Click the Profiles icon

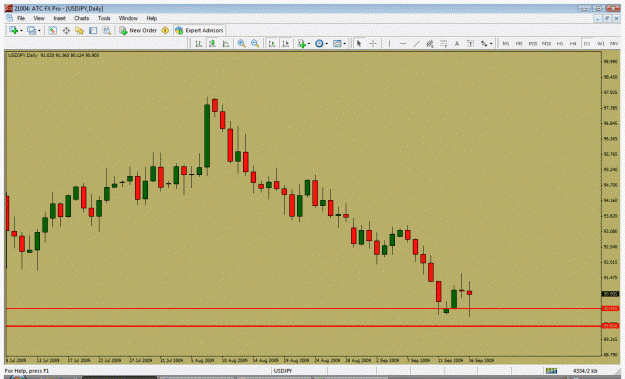pos(31,30)
